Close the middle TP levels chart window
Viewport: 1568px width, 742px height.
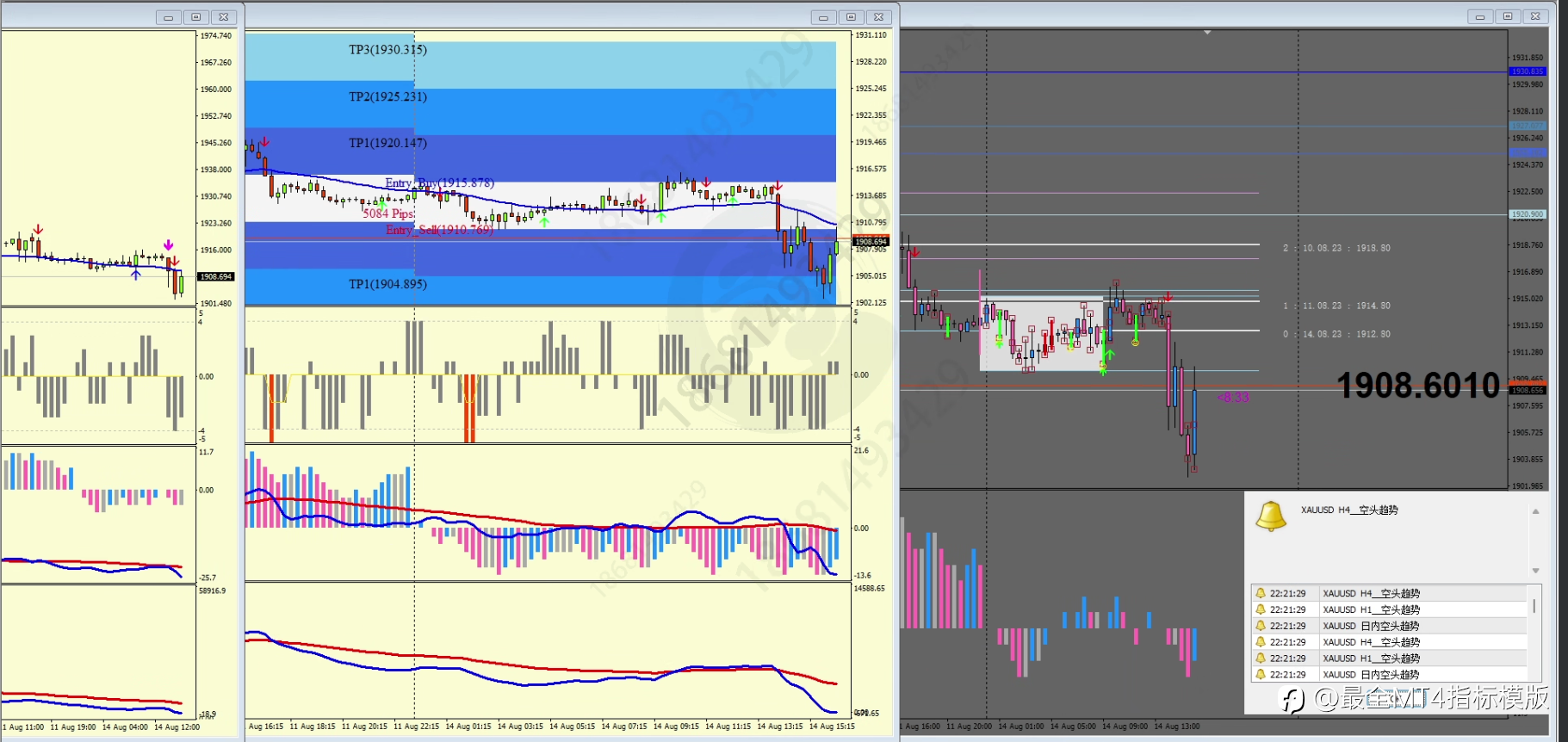[879, 17]
